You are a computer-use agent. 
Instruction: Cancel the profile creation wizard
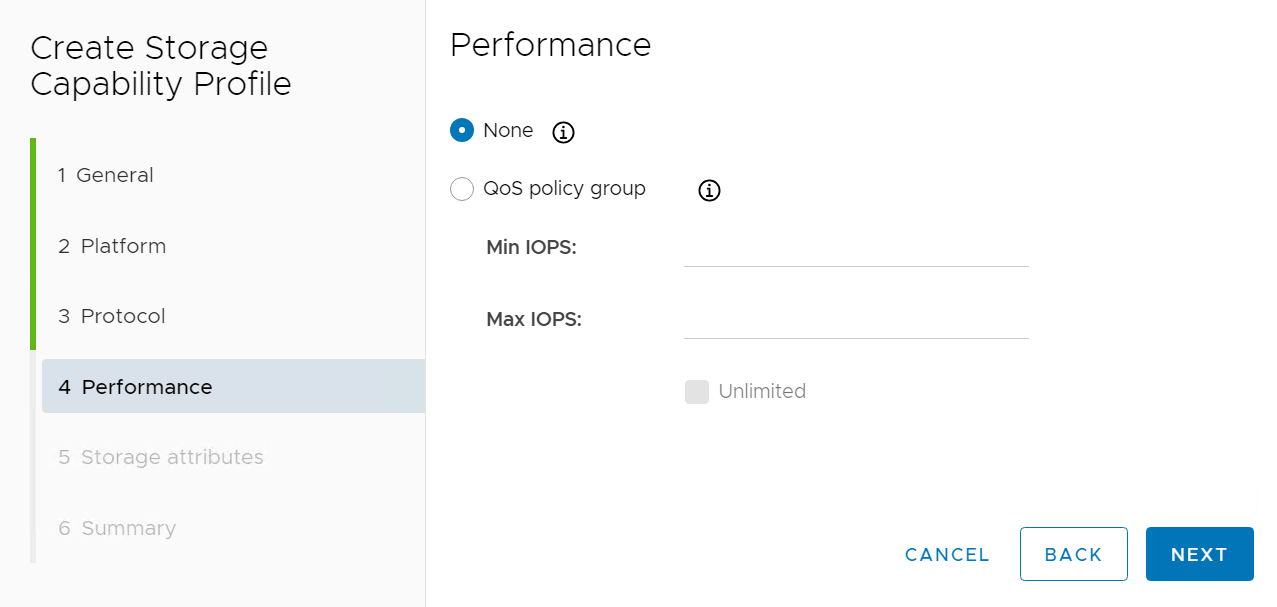pos(947,555)
